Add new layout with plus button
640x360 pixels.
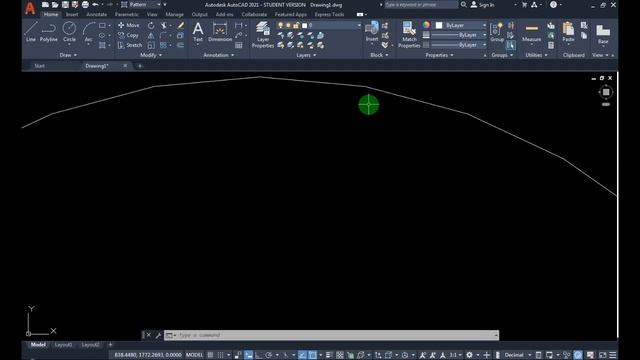coord(110,345)
